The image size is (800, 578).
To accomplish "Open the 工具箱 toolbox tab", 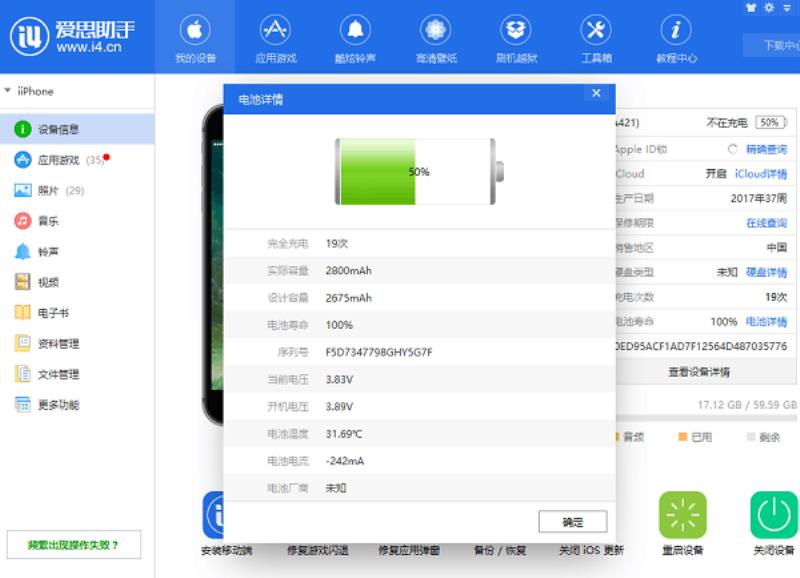I will click(x=596, y=38).
